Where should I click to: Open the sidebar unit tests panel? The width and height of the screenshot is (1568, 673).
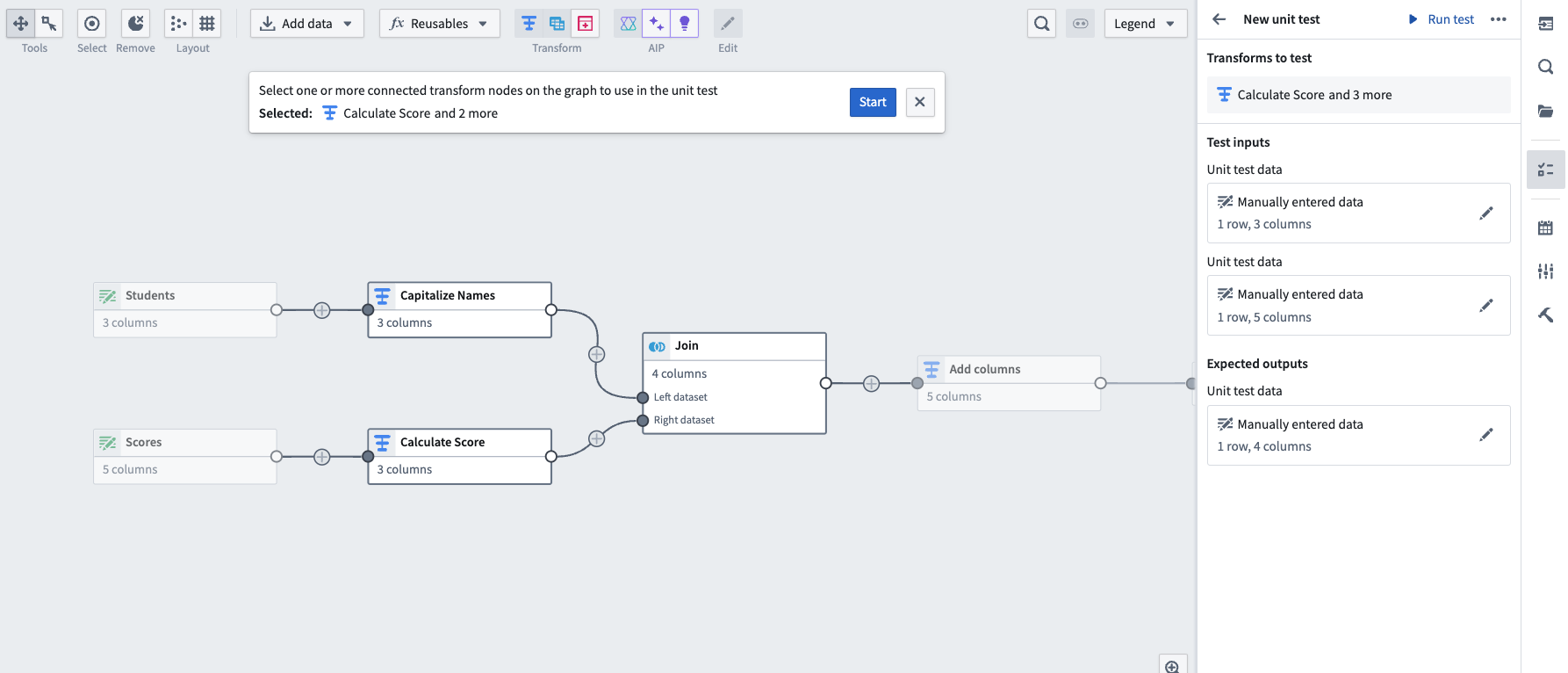[1546, 170]
